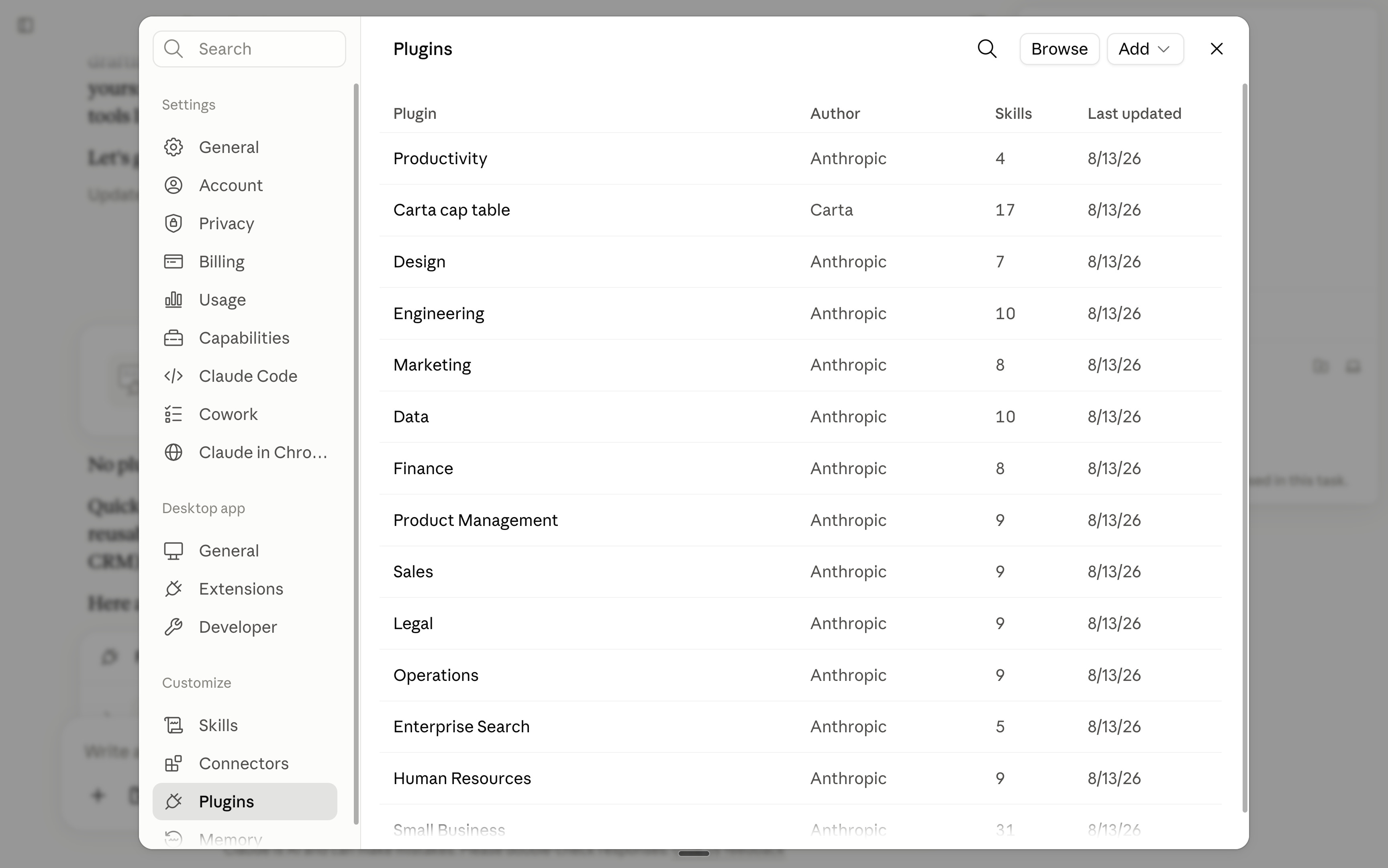Click the Carta author cell
This screenshot has height=868, width=1388.
click(831, 210)
